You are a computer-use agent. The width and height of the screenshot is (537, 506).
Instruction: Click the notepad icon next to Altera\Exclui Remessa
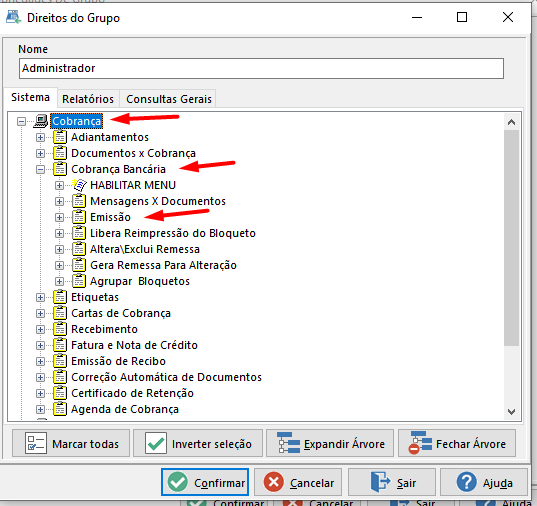[x=79, y=249]
